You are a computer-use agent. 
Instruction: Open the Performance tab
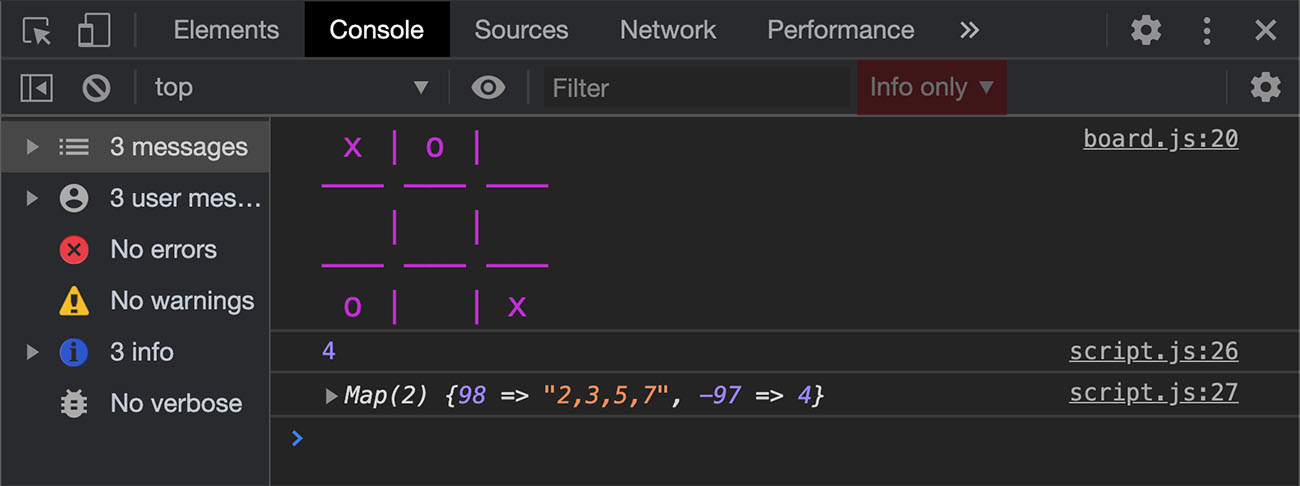(840, 30)
